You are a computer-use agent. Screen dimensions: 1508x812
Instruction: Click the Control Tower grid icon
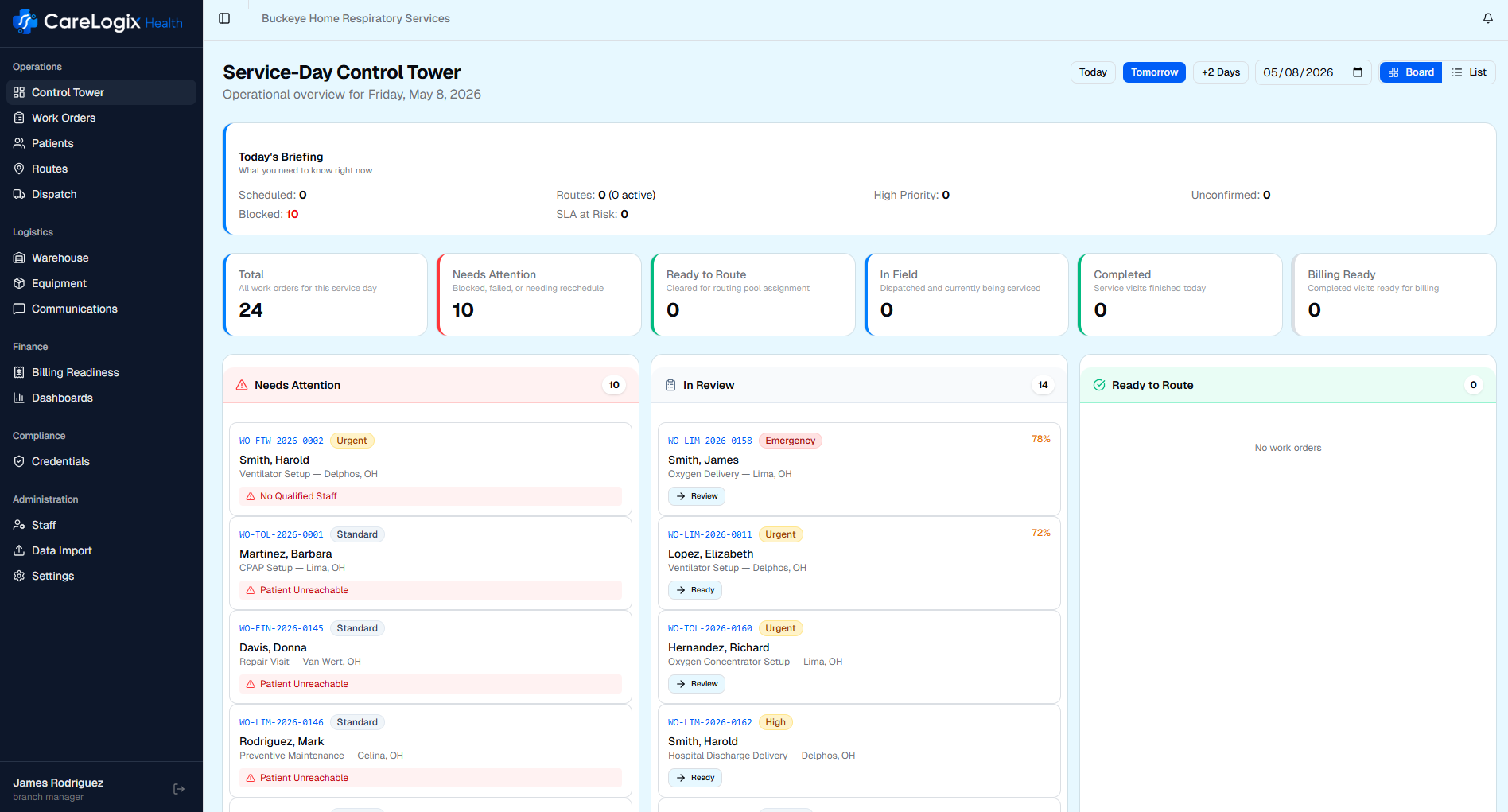pyautogui.click(x=19, y=92)
